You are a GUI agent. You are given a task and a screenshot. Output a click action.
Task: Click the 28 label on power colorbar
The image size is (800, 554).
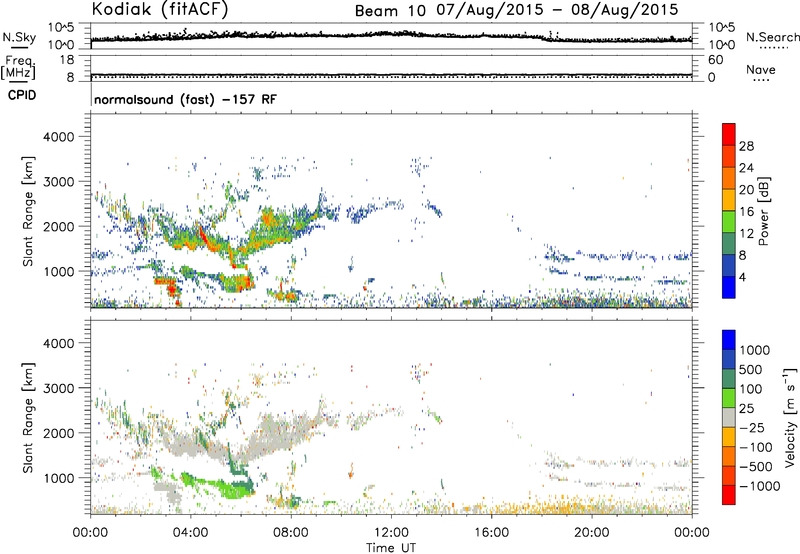point(746,146)
